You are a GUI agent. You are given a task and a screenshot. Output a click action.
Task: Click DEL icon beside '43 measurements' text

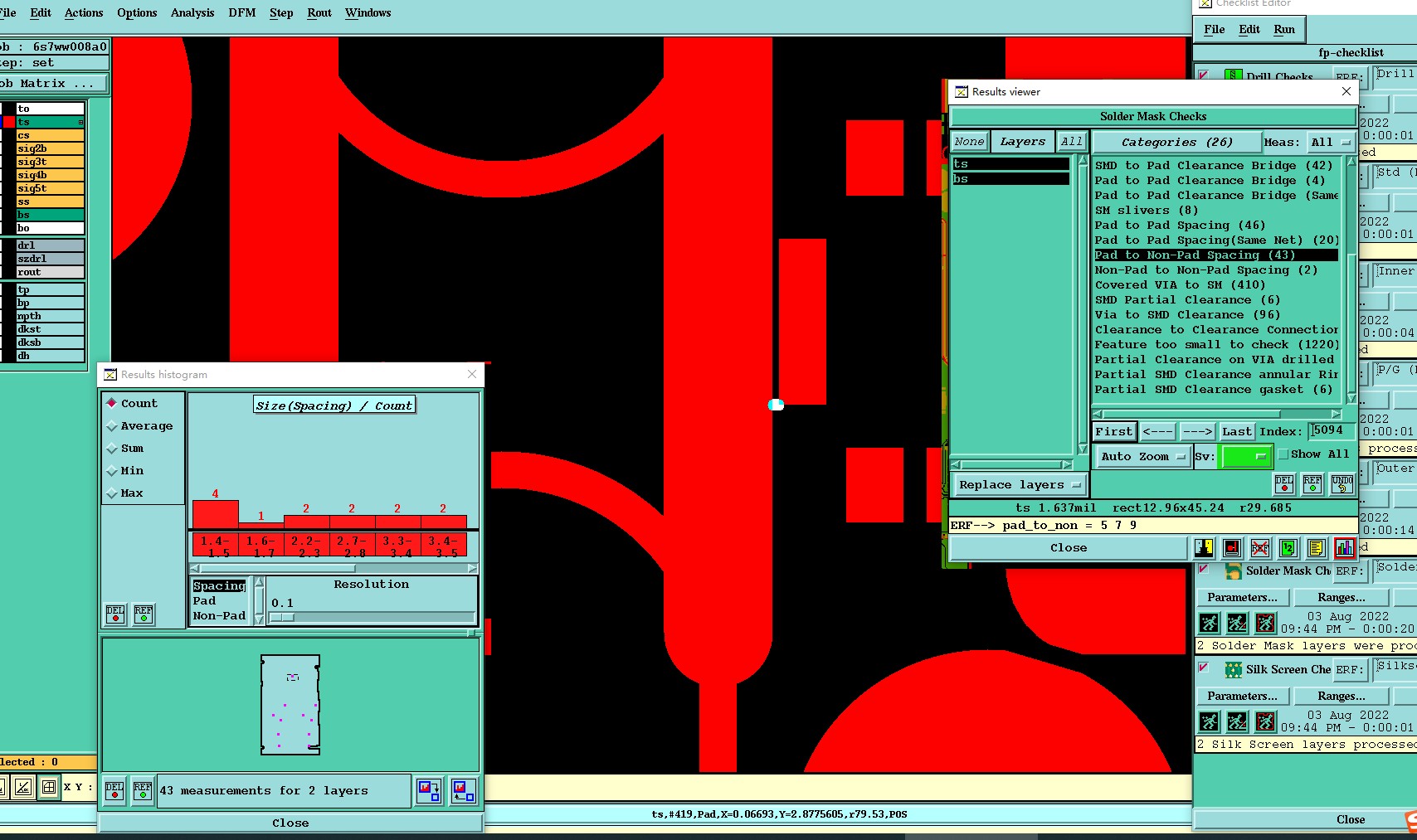114,790
